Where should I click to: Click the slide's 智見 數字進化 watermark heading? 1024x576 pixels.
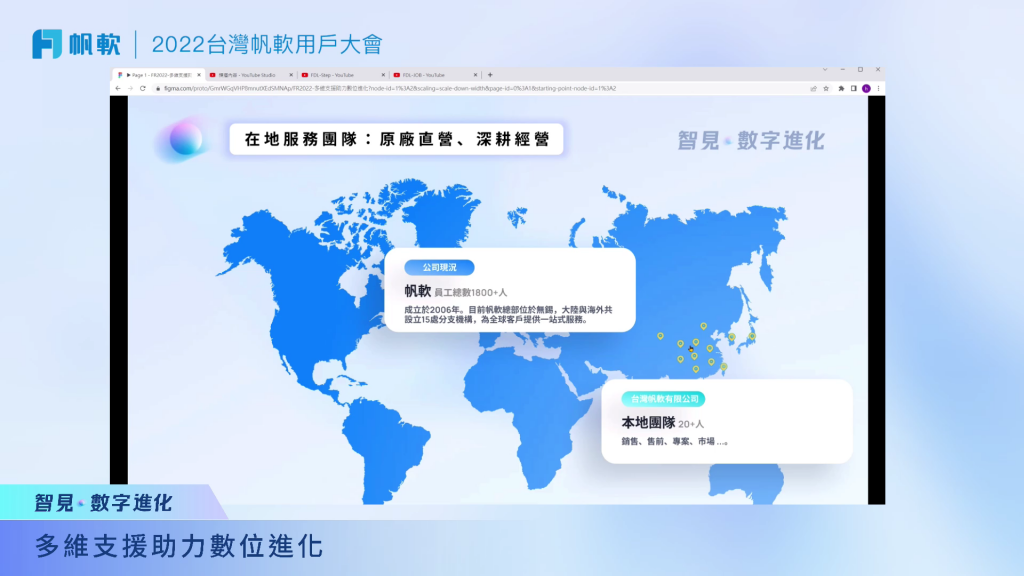[x=751, y=140]
